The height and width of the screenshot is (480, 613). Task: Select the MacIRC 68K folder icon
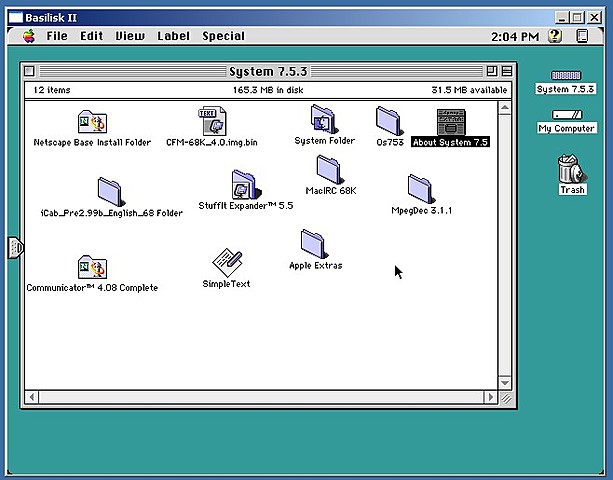(330, 169)
